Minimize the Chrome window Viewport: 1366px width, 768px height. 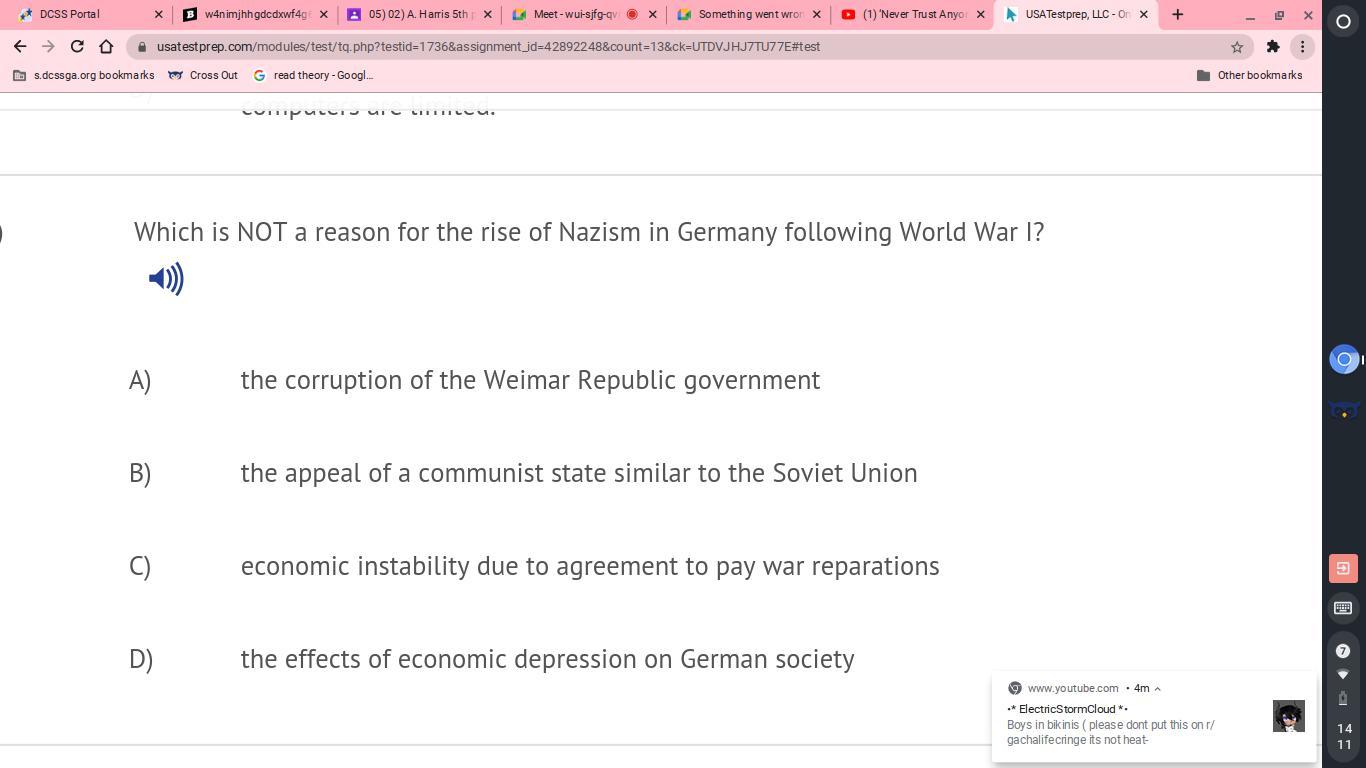[x=1250, y=15]
